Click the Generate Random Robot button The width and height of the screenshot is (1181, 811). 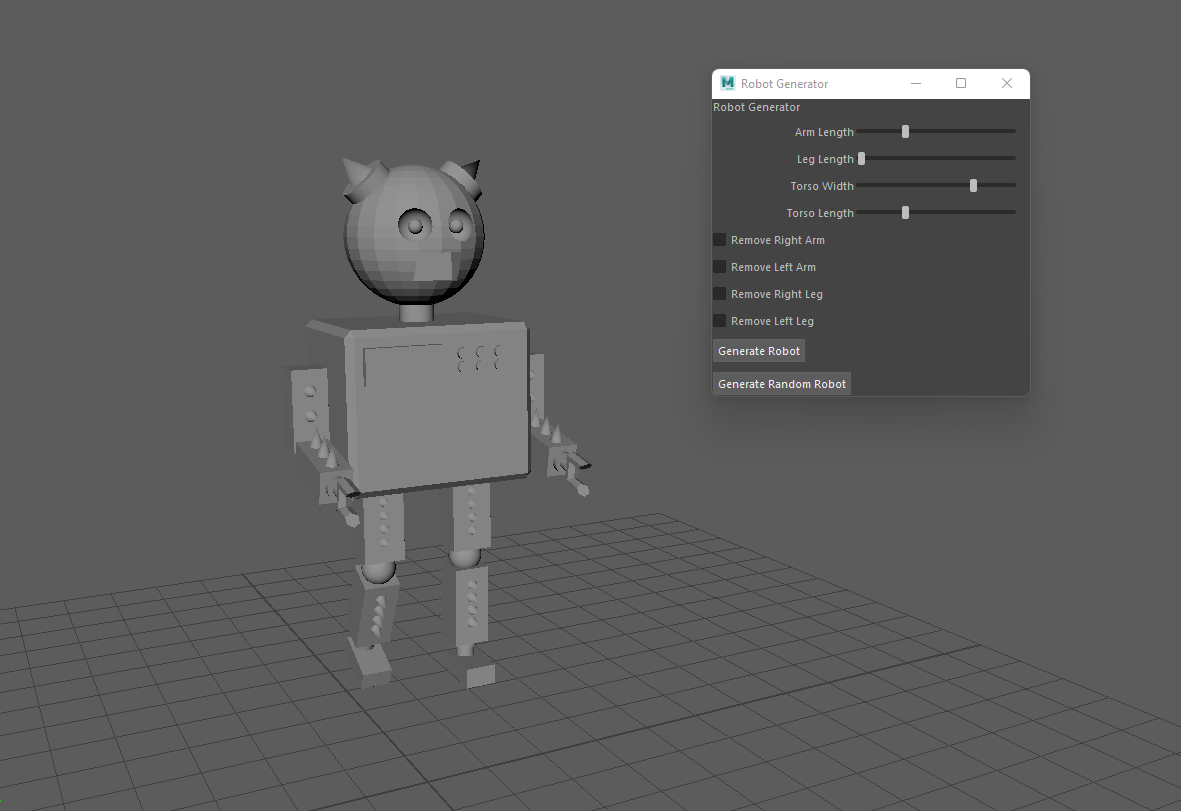coord(782,384)
